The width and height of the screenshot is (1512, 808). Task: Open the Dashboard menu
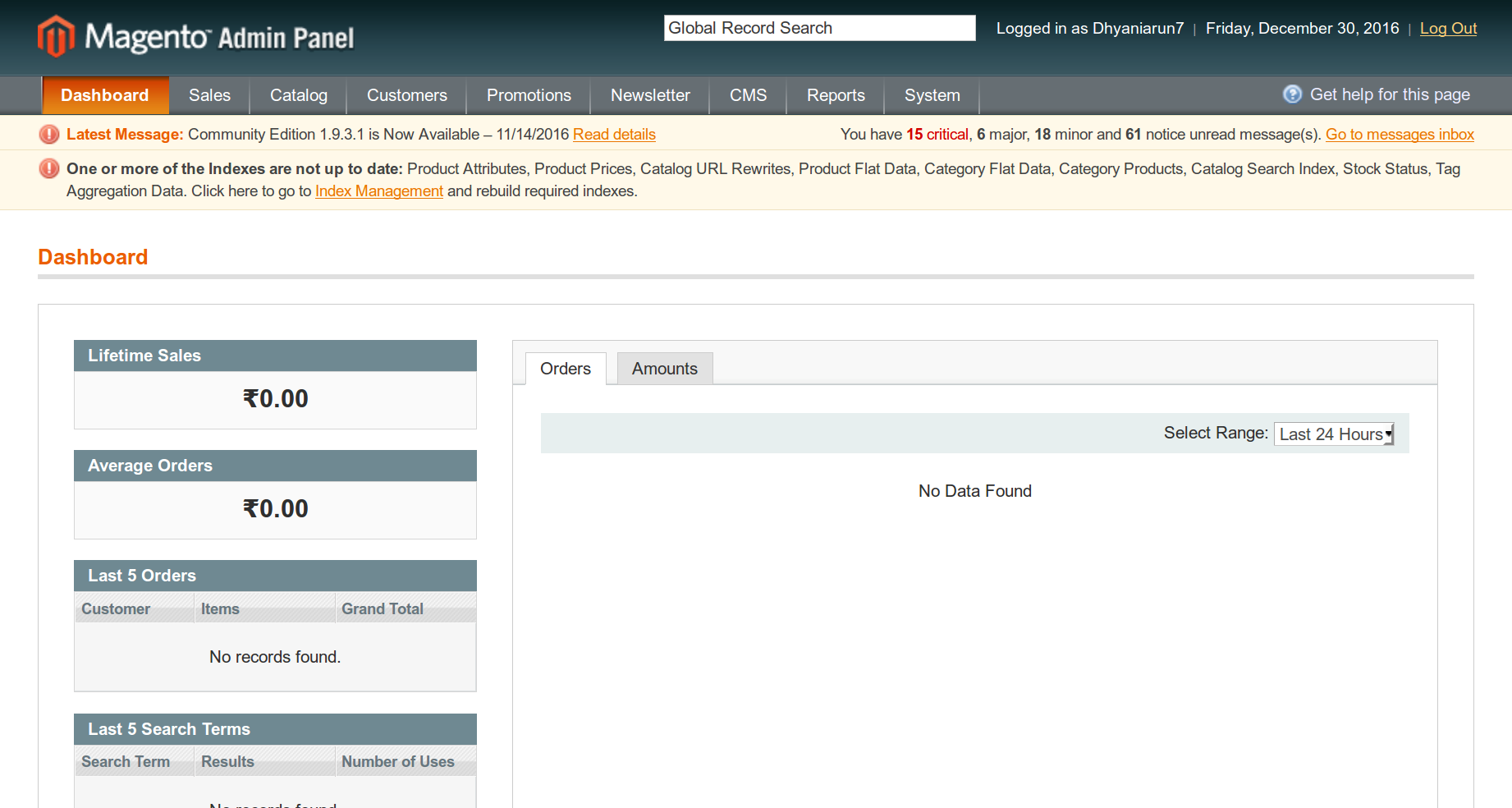click(x=105, y=95)
